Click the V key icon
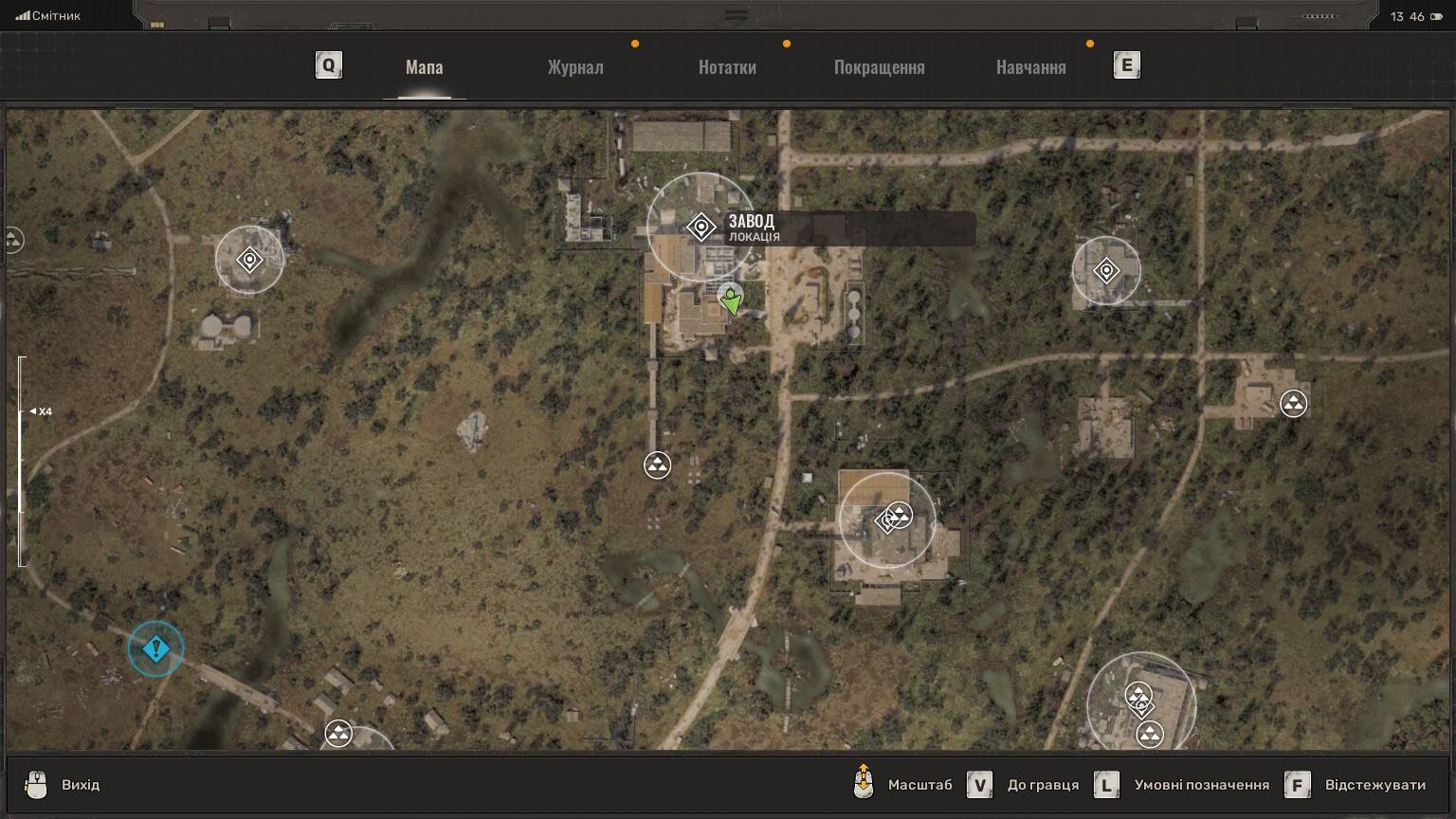This screenshot has width=1456, height=819. tap(979, 785)
